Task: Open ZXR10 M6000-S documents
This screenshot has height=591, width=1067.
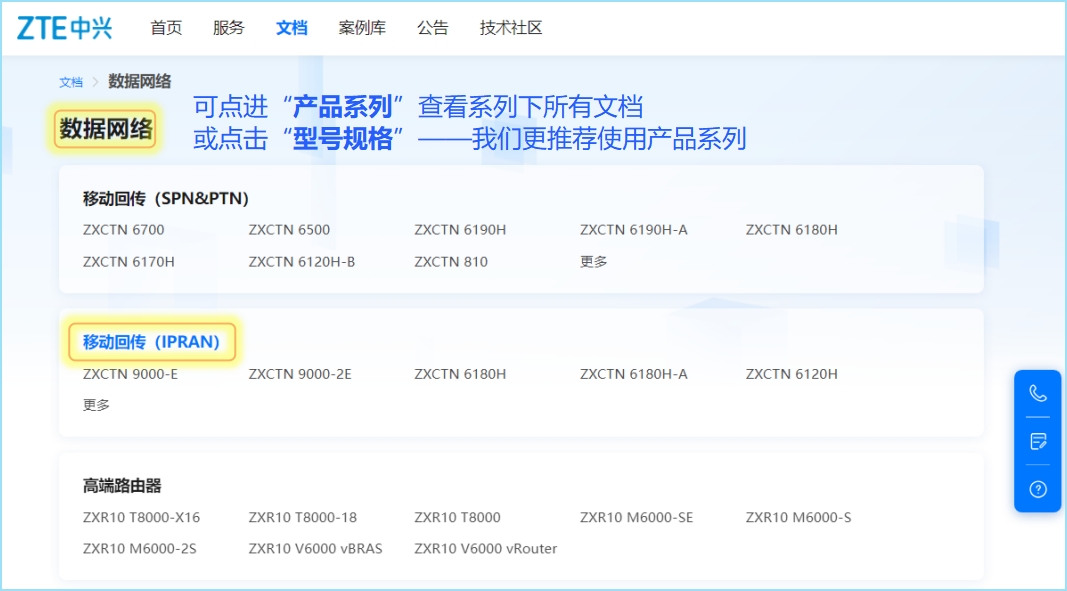Action: pyautogui.click(x=798, y=517)
